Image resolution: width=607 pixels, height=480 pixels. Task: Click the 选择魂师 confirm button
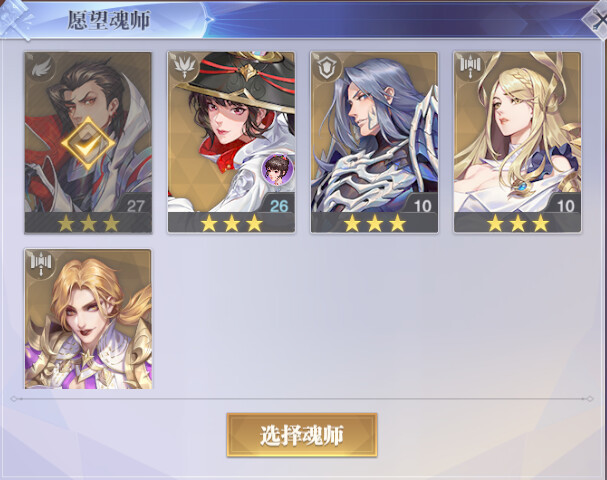(x=302, y=435)
